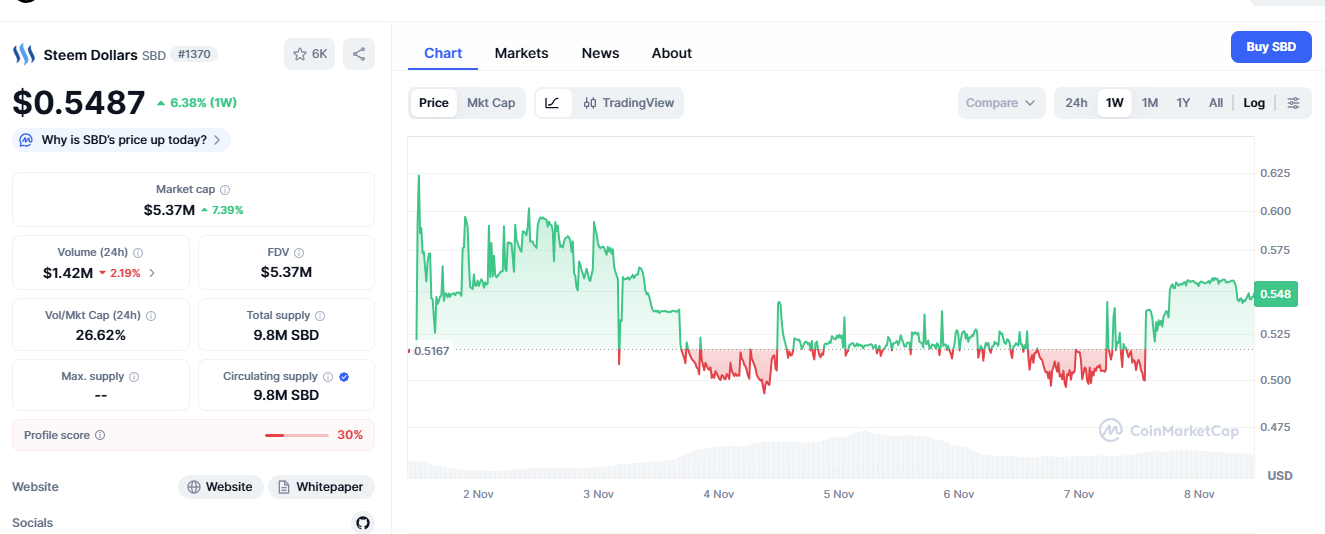The width and height of the screenshot is (1325, 534).
Task: Click the 4 Nov date axis label
Action: (719, 494)
